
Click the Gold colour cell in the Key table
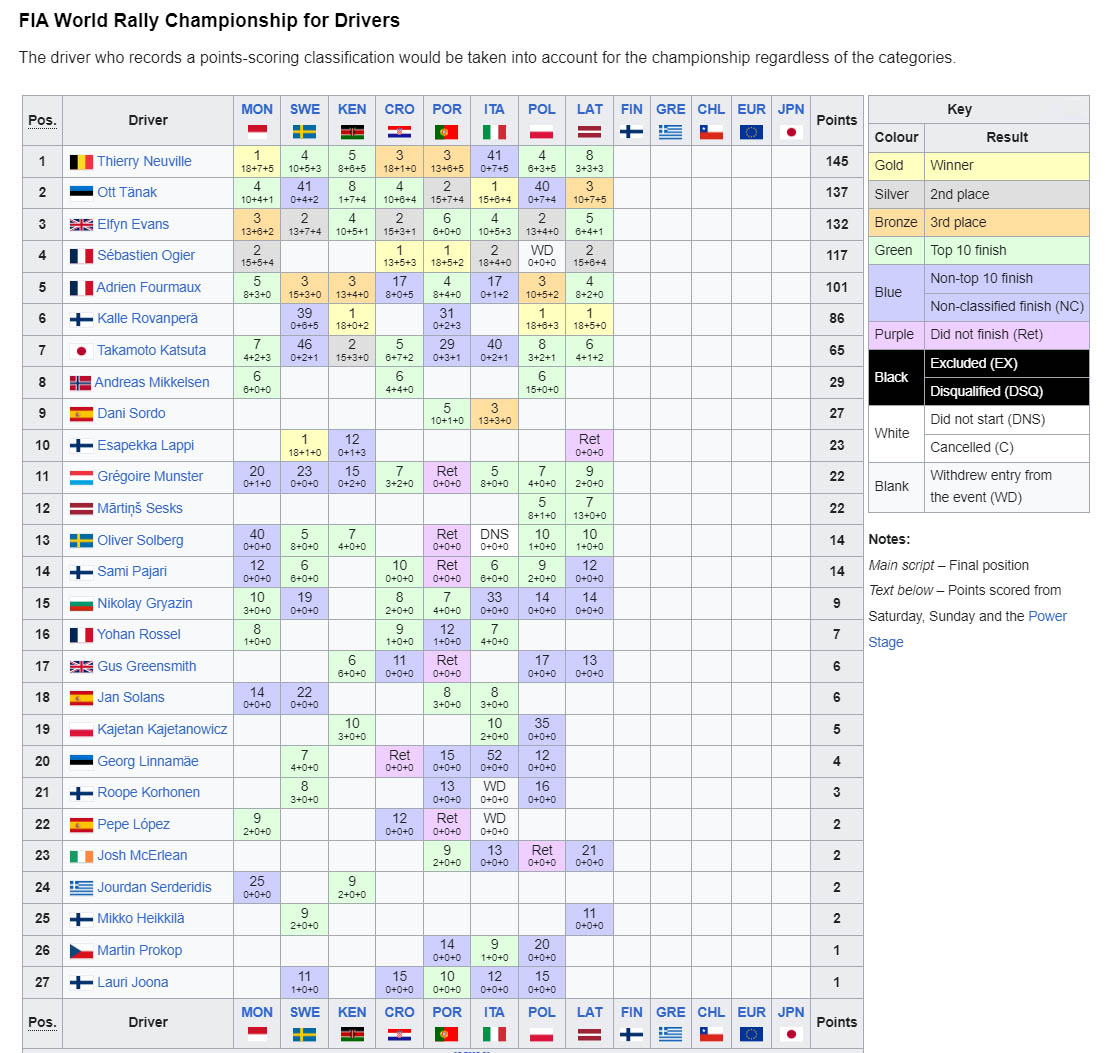[896, 166]
